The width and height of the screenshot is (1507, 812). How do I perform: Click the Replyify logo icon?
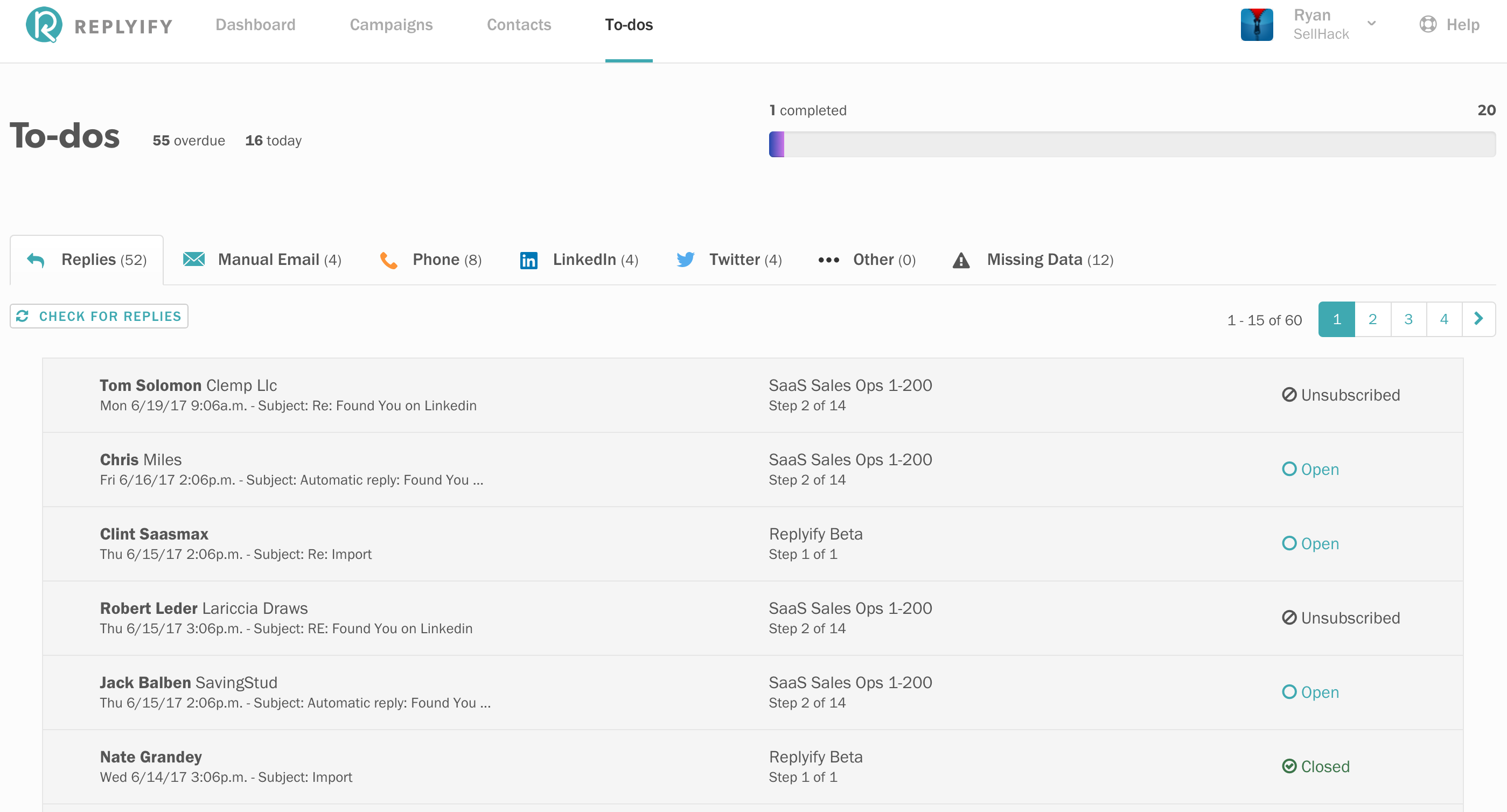pos(44,25)
